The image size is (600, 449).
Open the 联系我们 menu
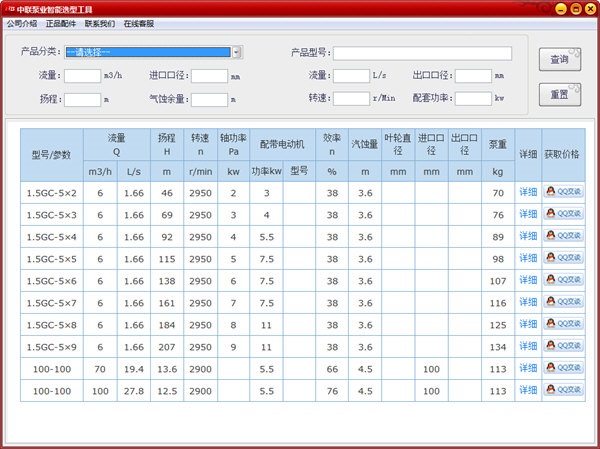click(x=99, y=23)
